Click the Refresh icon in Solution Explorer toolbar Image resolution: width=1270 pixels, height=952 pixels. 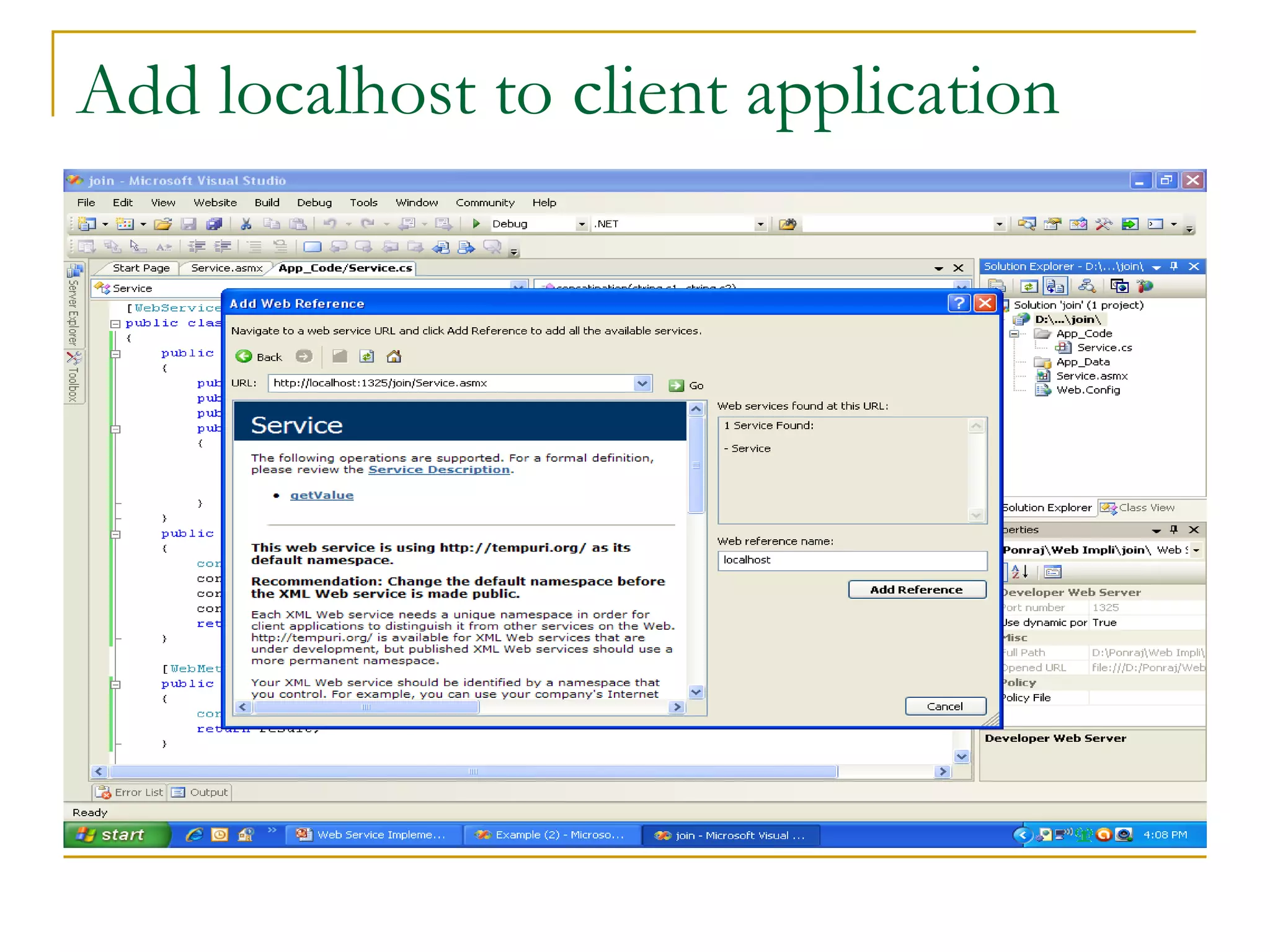coord(1029,286)
